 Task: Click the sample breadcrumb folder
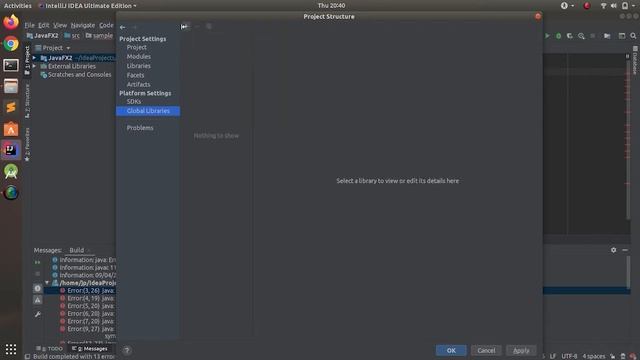99,36
